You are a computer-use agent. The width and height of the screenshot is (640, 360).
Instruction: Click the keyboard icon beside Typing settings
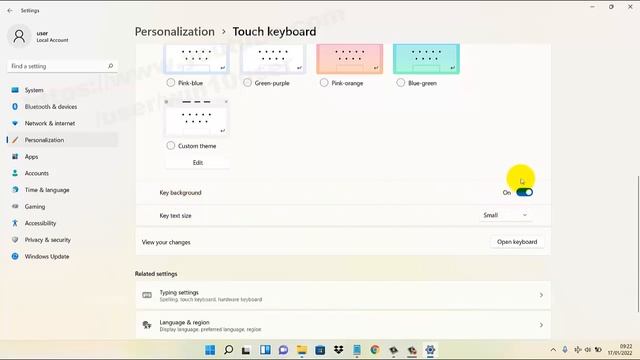147,295
